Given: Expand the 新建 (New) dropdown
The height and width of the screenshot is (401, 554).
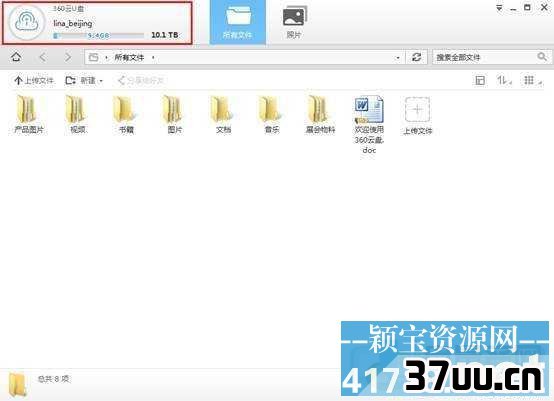Looking at the screenshot, I should [101, 81].
